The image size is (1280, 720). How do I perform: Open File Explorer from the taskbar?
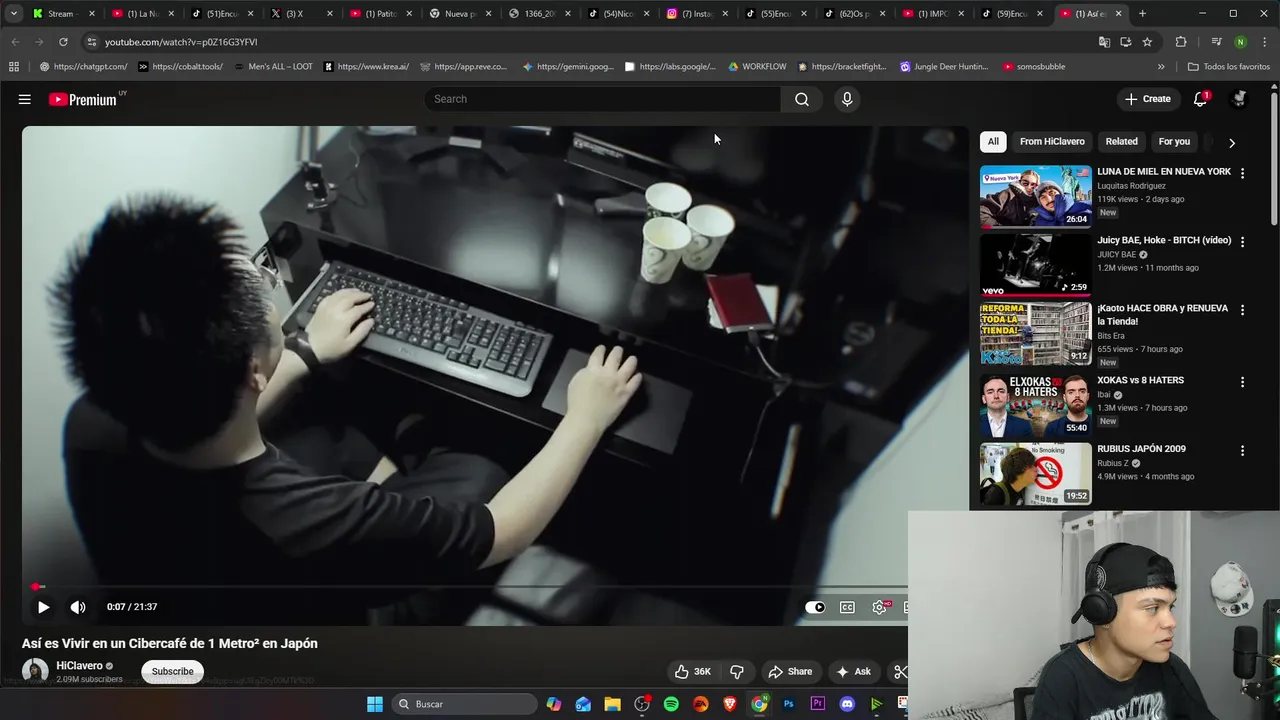tap(612, 704)
